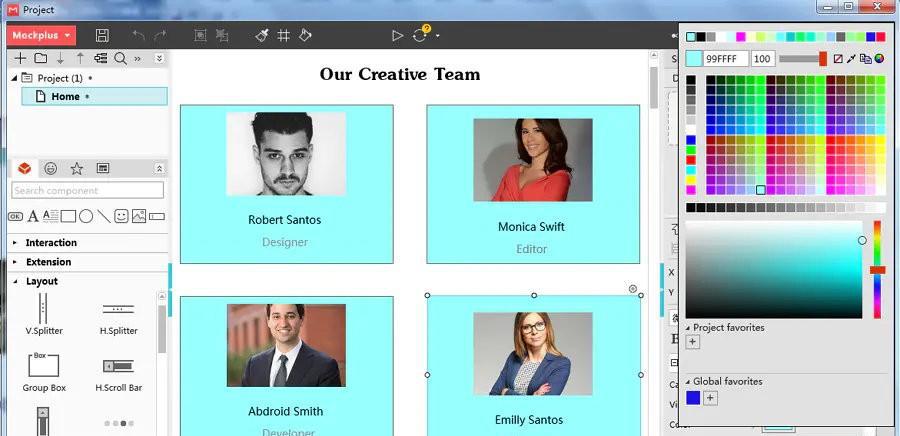Click the vertical hue slider handle
This screenshot has height=436, width=900.
(x=878, y=270)
